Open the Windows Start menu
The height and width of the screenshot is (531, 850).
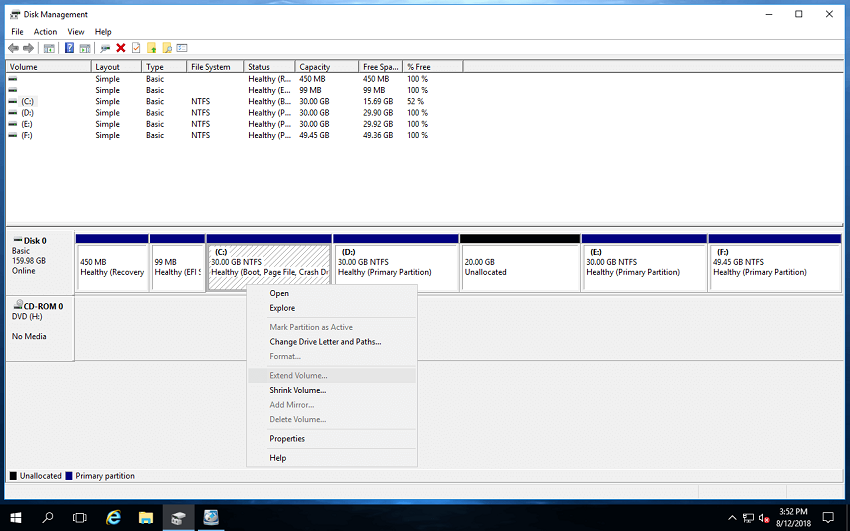(x=16, y=517)
